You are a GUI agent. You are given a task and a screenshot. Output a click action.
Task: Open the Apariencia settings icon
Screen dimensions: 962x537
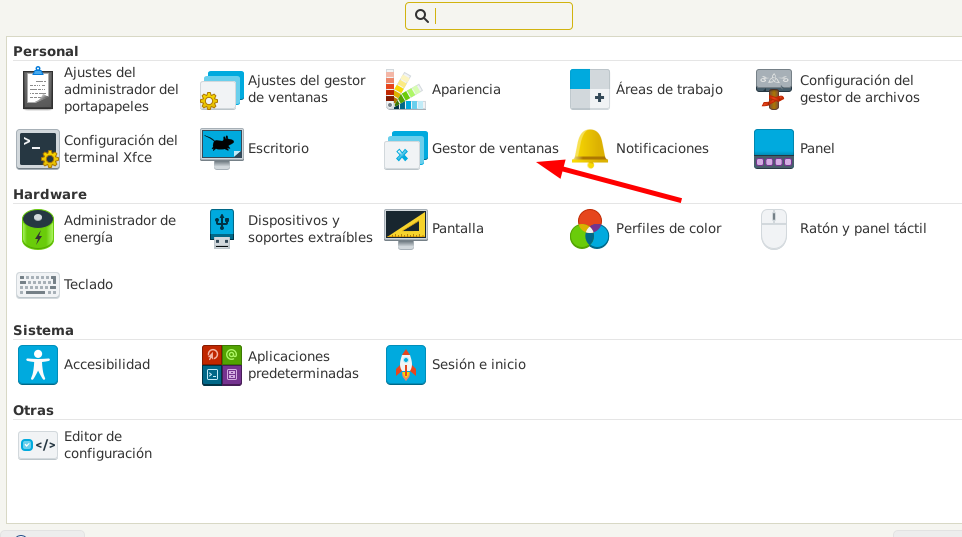pos(405,89)
